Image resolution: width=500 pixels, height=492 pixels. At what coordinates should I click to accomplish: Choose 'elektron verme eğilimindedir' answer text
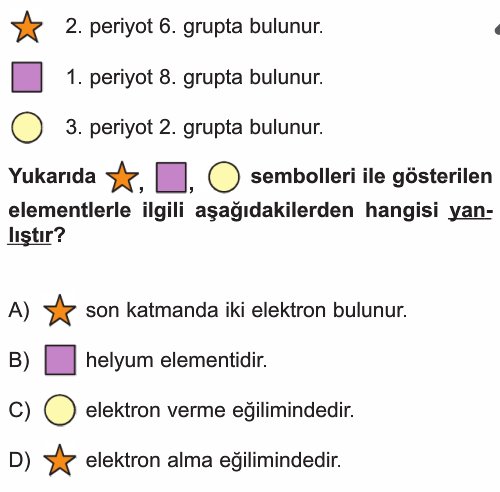220,410
